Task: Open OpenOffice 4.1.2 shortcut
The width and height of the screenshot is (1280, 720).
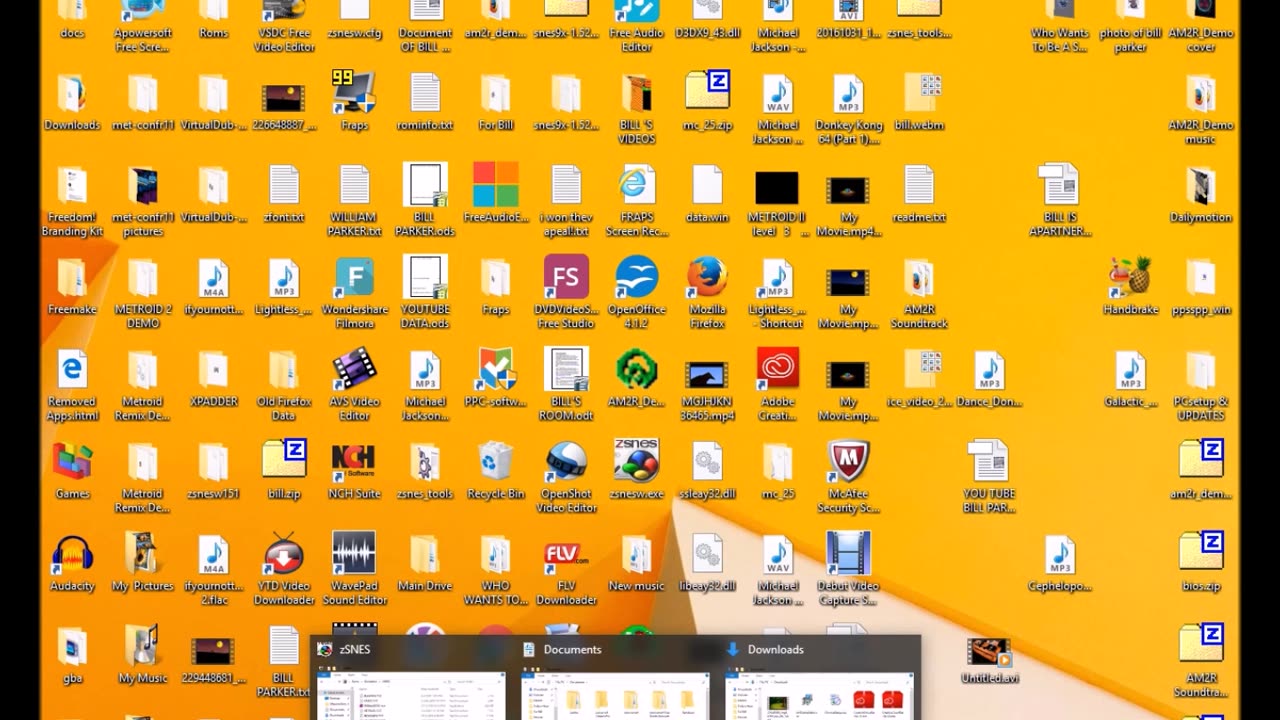Action: pos(636,279)
